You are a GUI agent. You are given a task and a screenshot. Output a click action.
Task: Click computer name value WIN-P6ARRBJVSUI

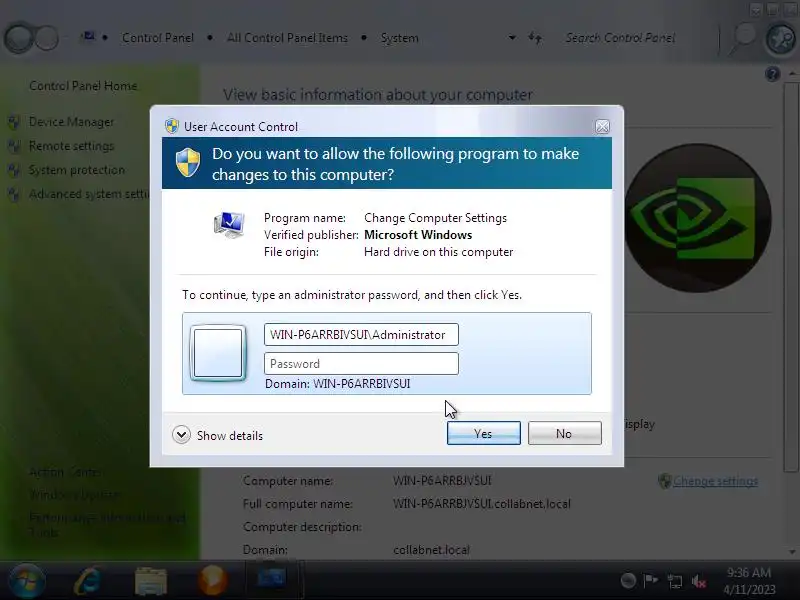click(442, 480)
